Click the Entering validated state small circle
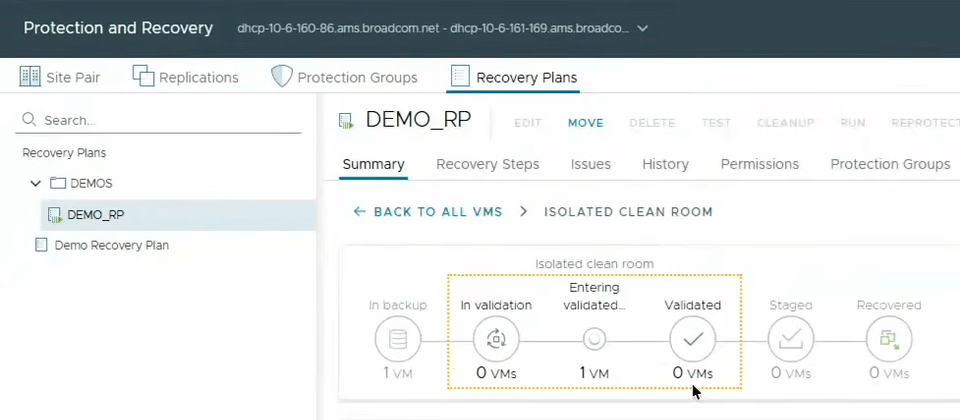960x420 pixels. click(594, 339)
